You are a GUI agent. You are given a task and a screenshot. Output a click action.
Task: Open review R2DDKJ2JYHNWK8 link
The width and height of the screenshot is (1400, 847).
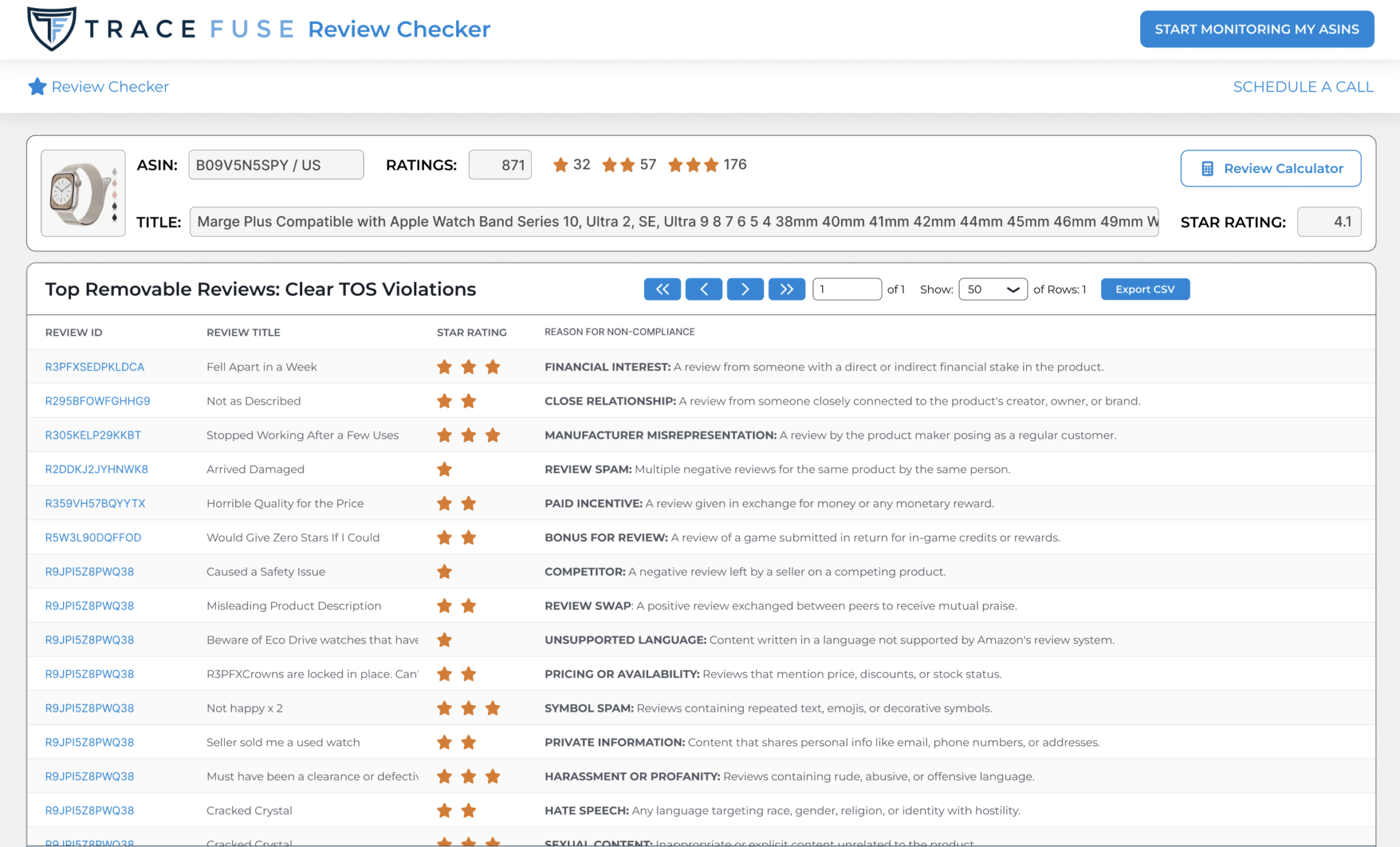pyautogui.click(x=96, y=470)
